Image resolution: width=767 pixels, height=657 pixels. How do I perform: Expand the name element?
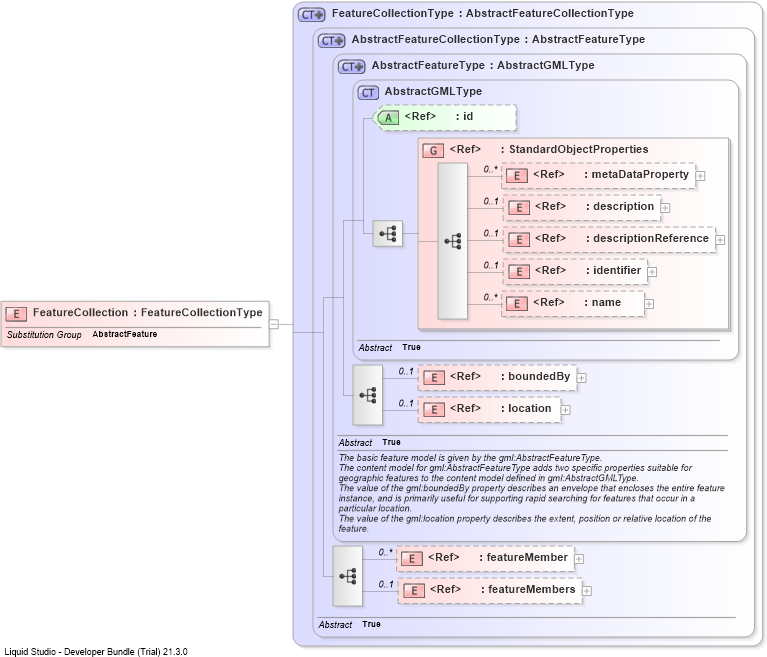[649, 304]
